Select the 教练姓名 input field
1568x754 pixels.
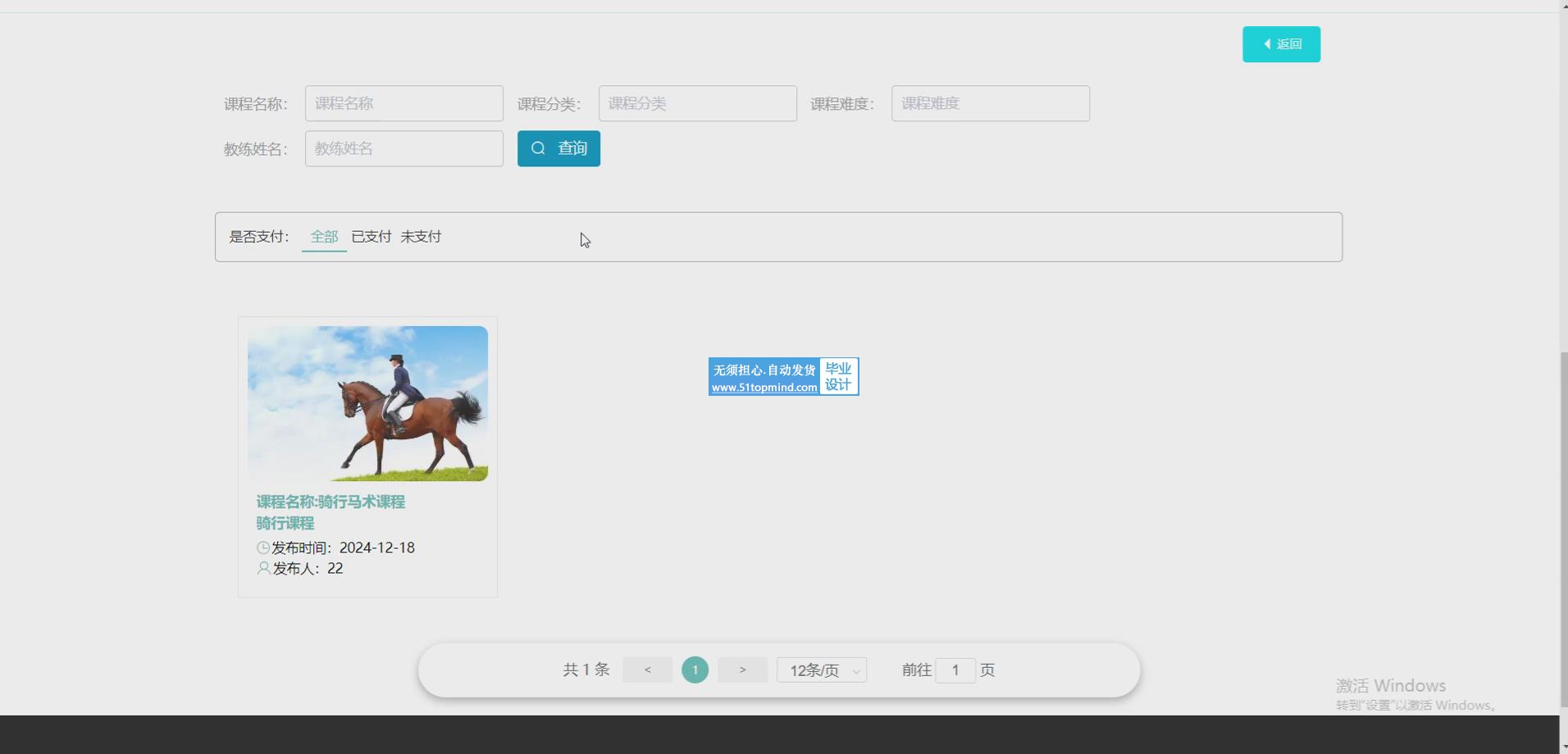click(x=403, y=148)
